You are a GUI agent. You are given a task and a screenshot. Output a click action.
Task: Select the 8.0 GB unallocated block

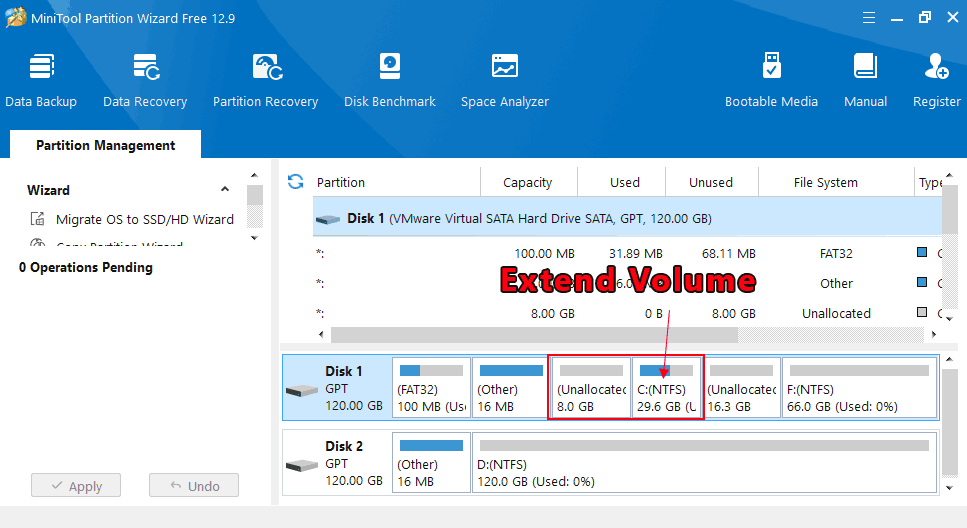pos(590,388)
